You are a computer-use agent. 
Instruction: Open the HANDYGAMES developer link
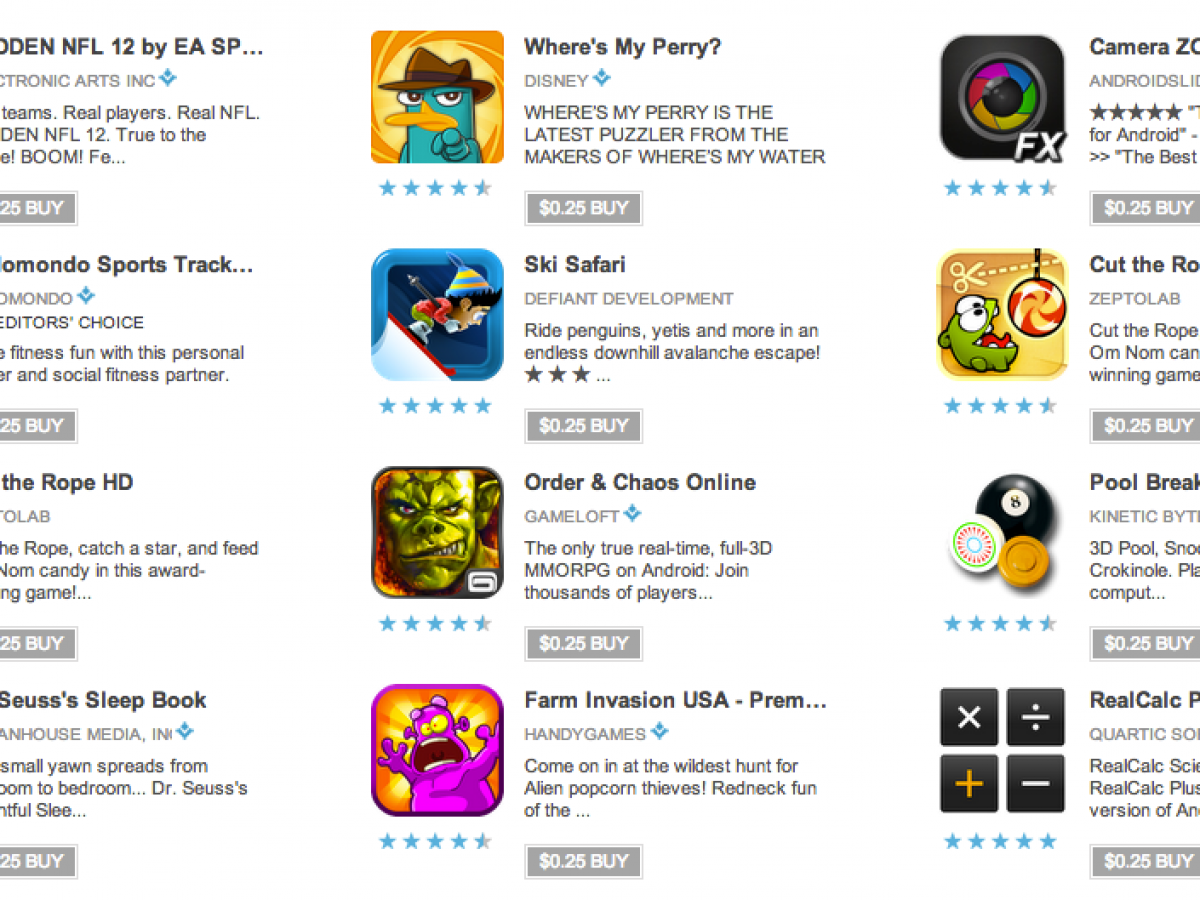tap(585, 734)
